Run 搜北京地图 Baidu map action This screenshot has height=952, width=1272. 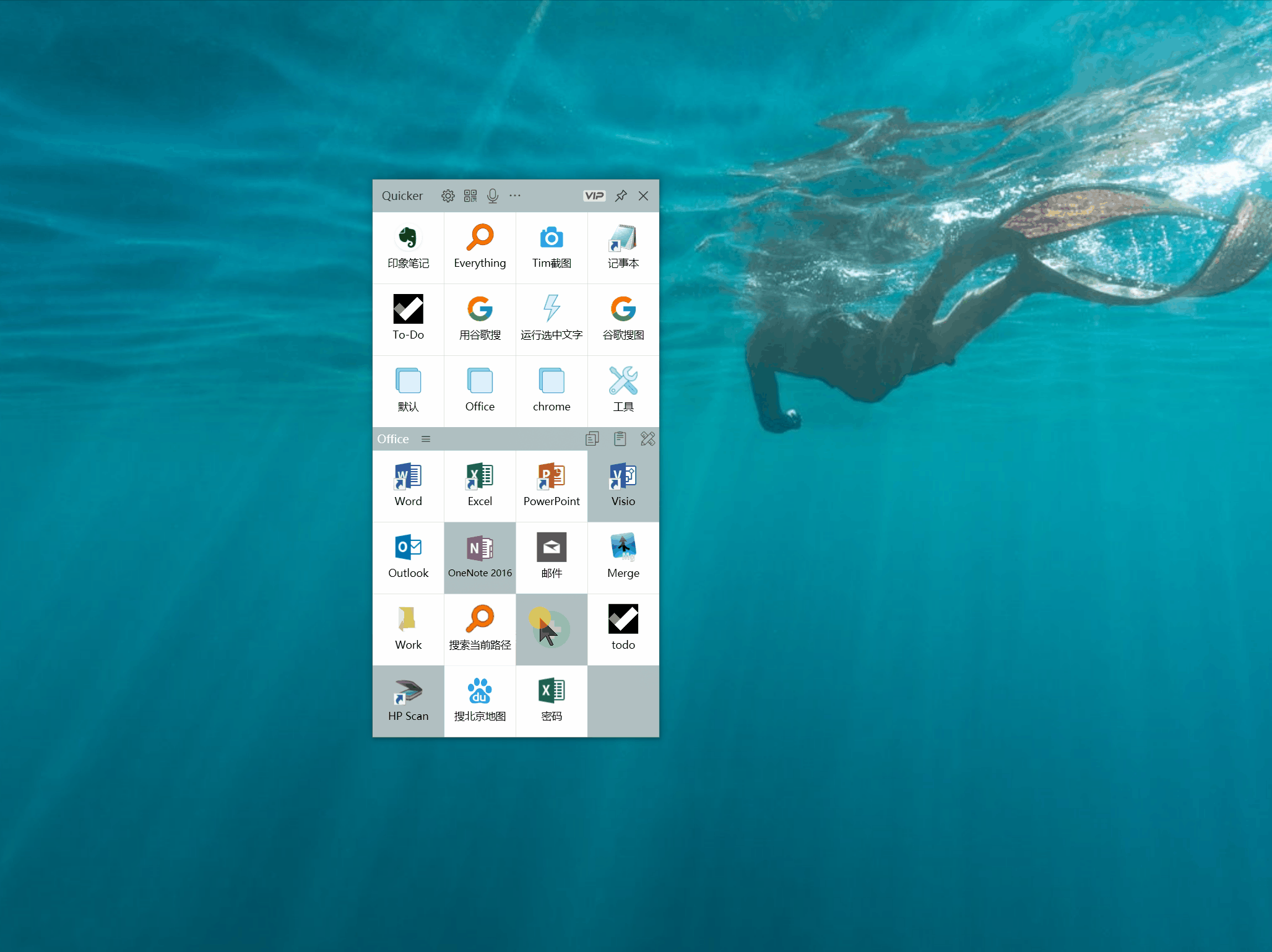(480, 701)
